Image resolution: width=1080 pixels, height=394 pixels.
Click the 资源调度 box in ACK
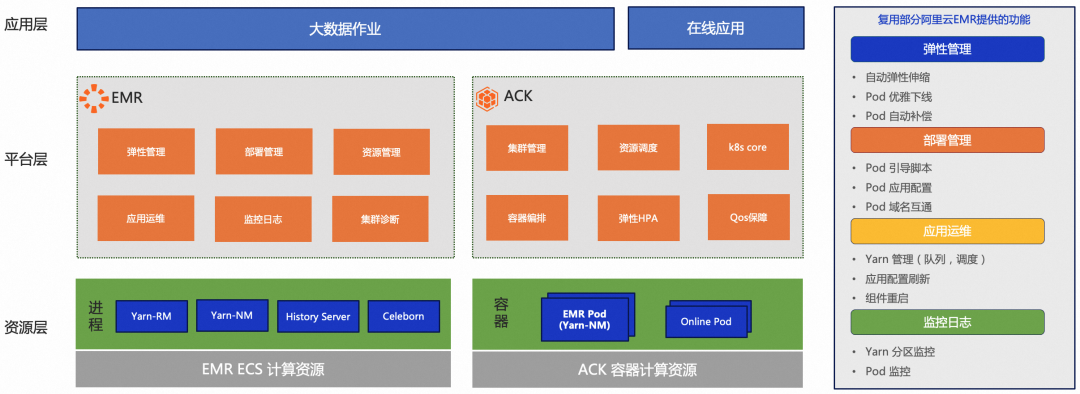click(x=638, y=147)
